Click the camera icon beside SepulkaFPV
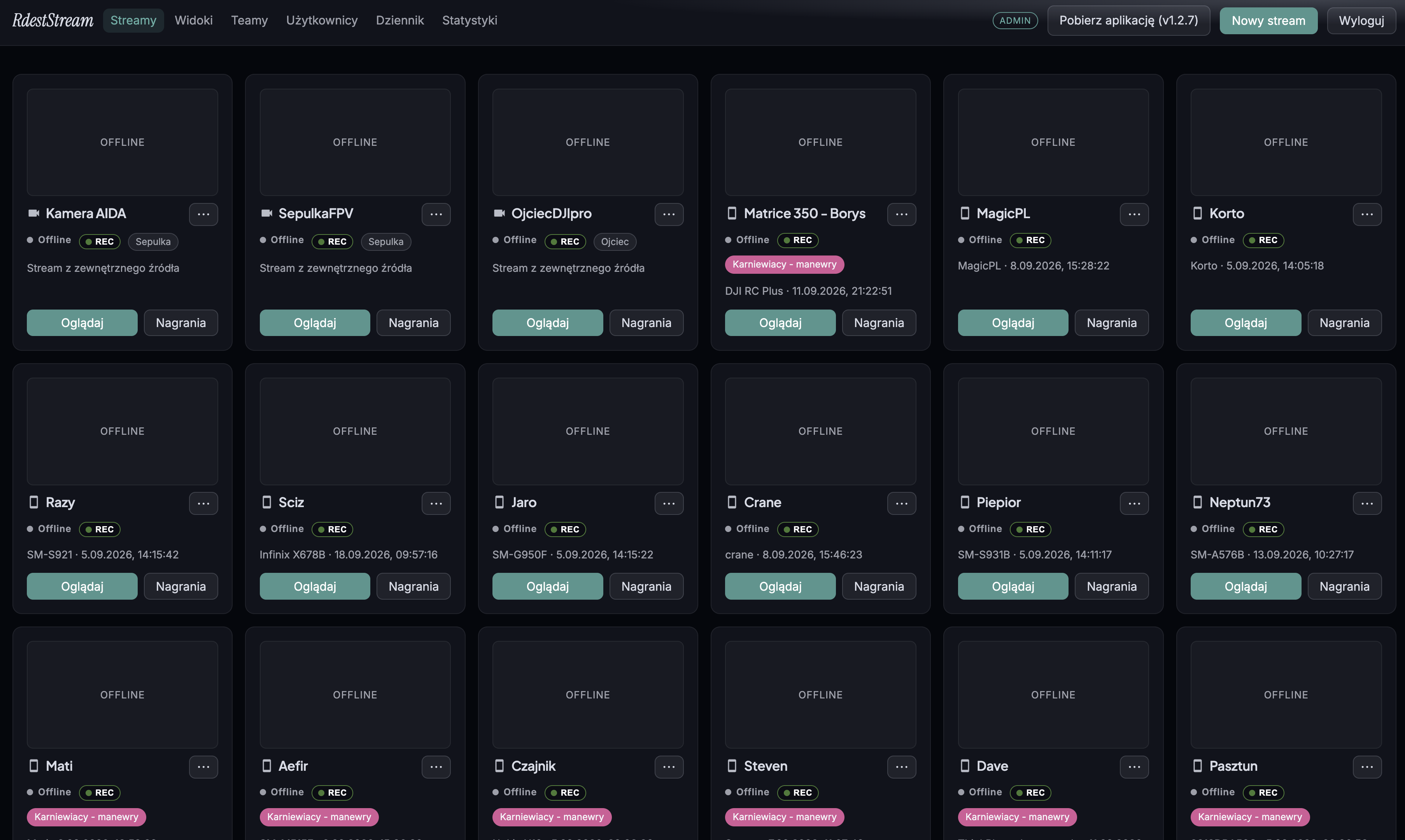The image size is (1405, 840). [266, 213]
